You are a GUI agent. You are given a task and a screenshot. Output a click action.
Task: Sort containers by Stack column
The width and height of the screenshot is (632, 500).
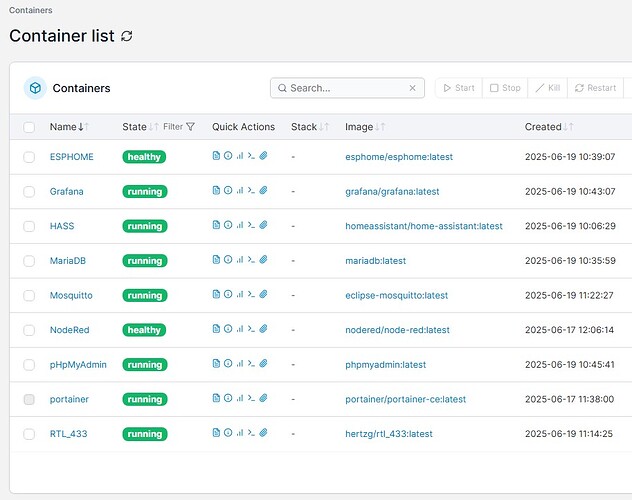pos(310,127)
